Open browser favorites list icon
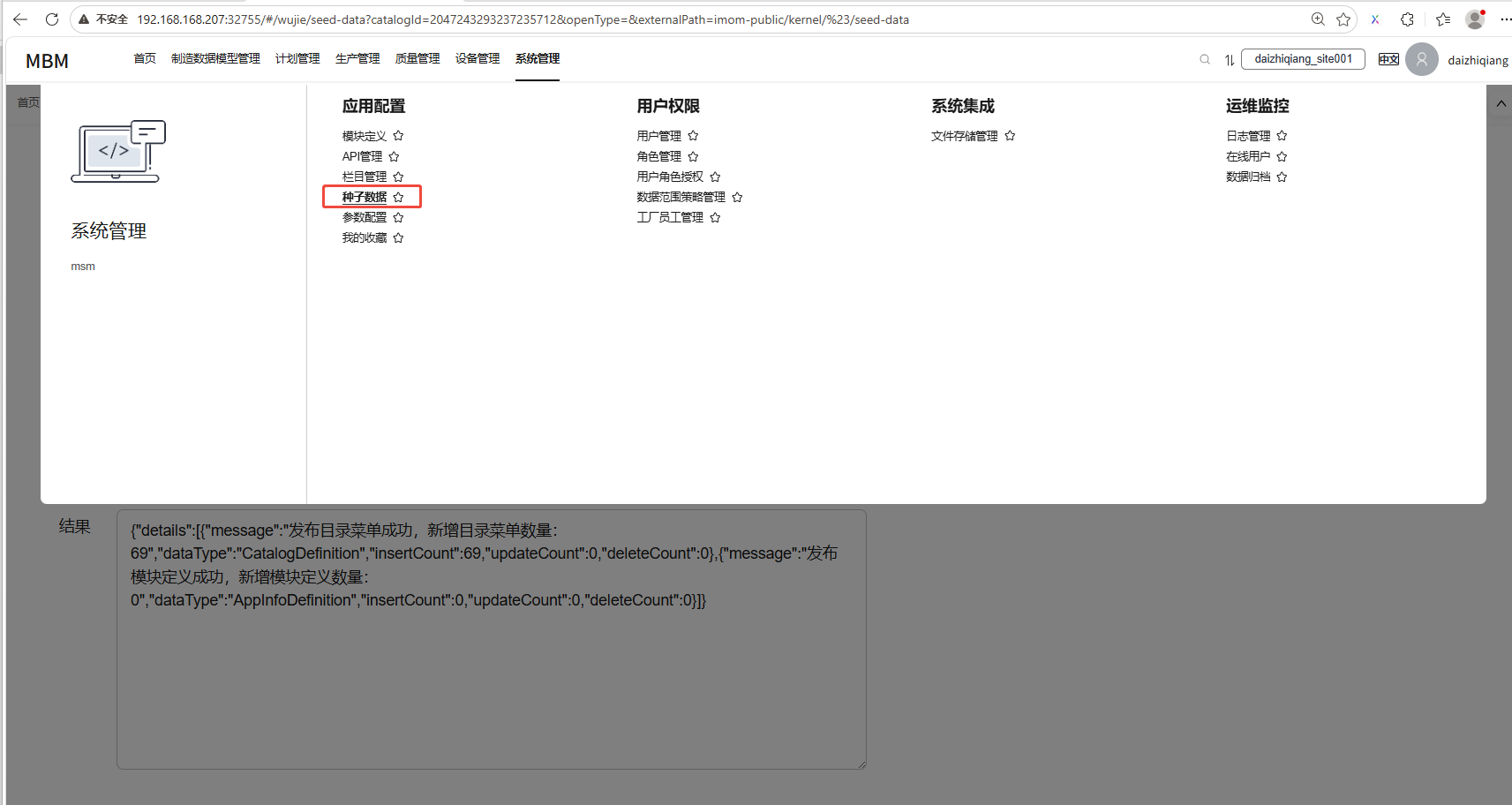 [x=1443, y=19]
